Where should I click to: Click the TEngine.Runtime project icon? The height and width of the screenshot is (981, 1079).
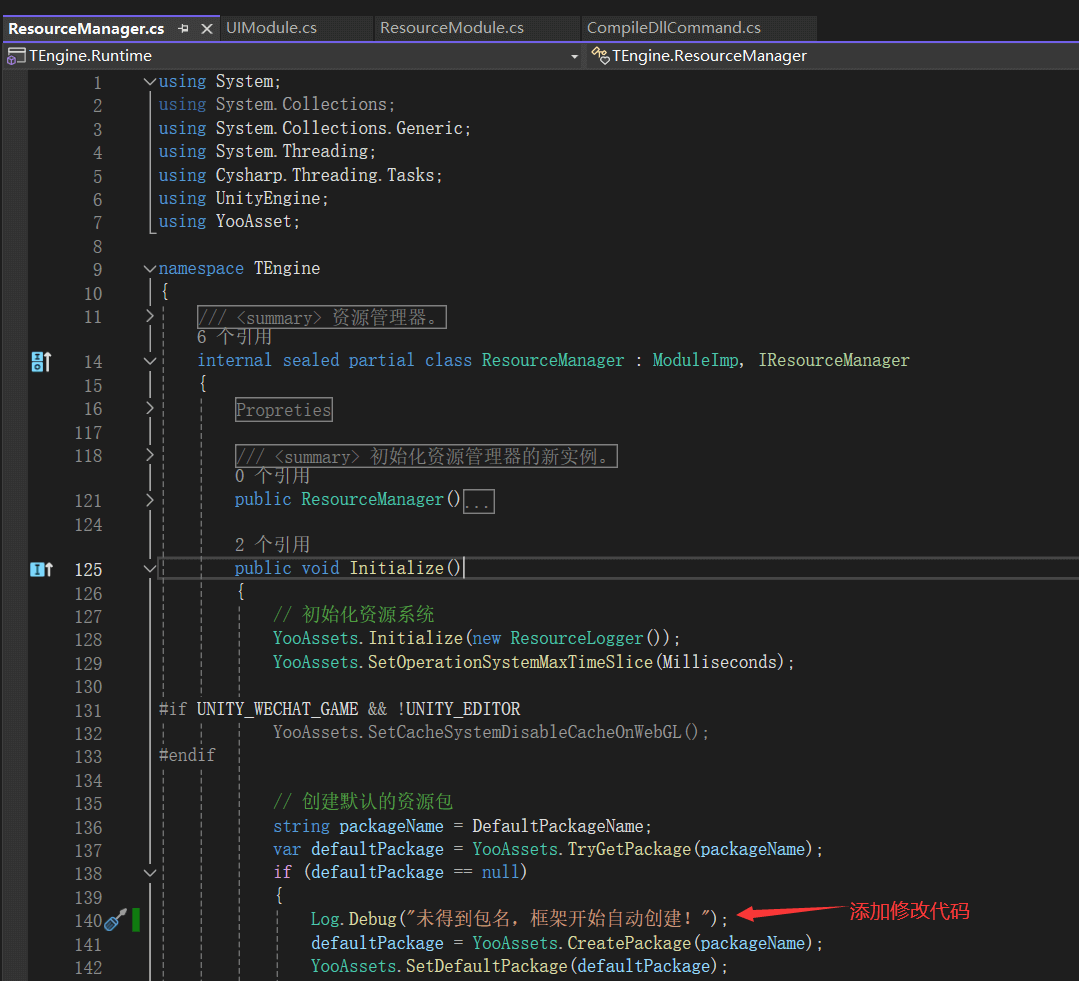pos(16,56)
